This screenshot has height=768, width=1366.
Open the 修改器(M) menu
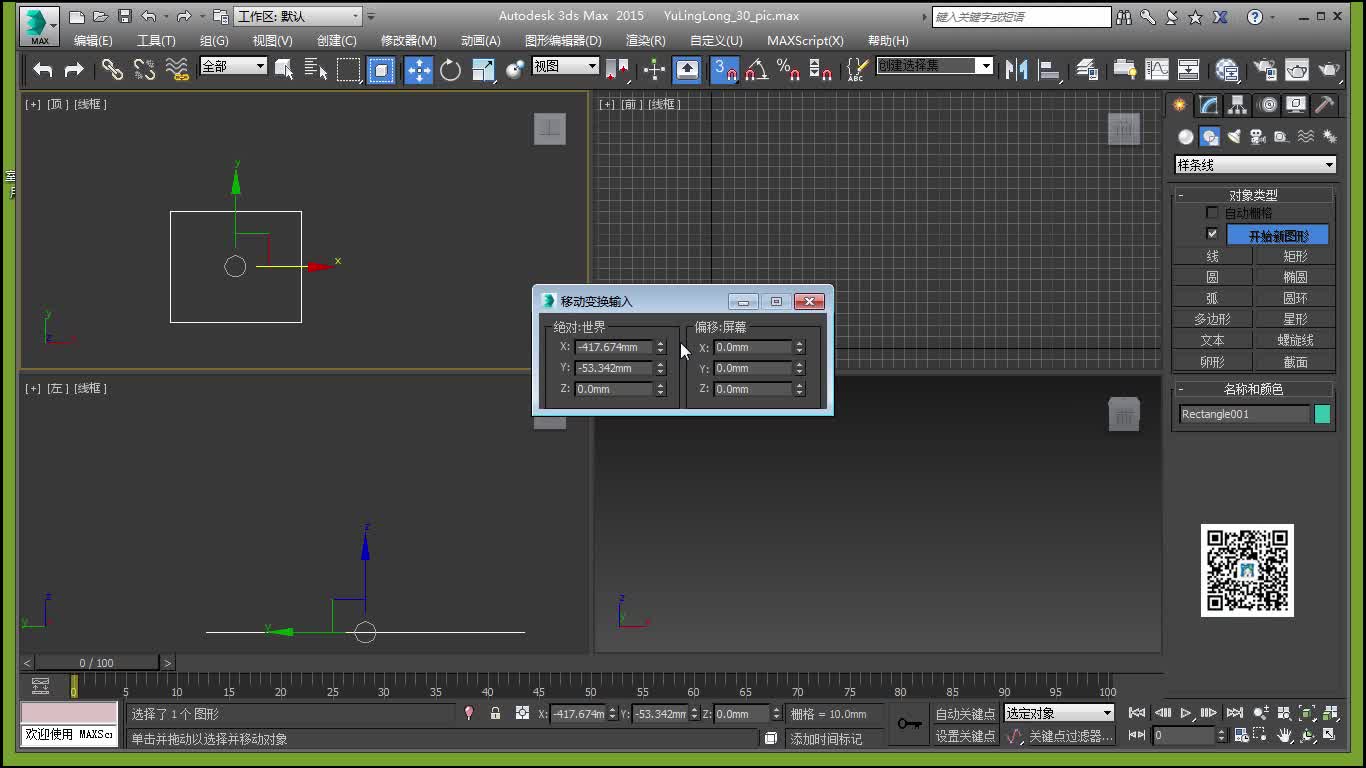click(408, 40)
